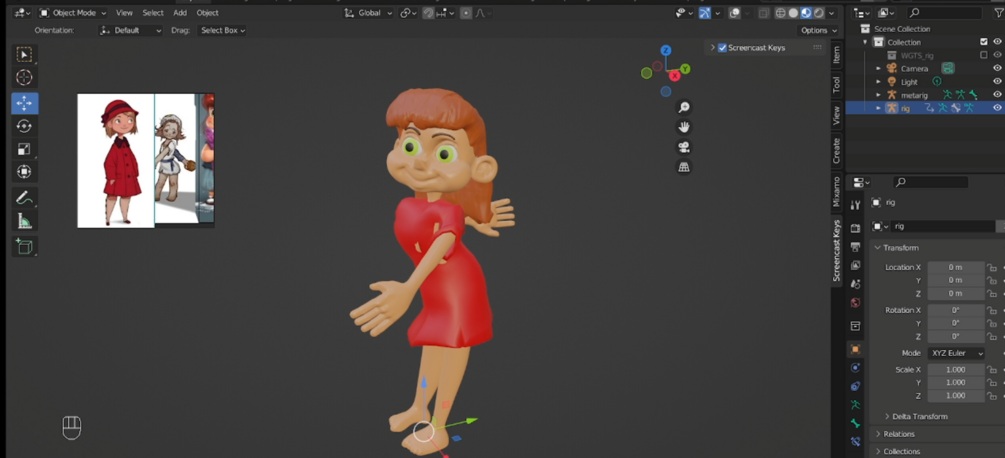The image size is (1005, 458).
Task: Toggle show gizmo button in header
Action: click(x=705, y=13)
